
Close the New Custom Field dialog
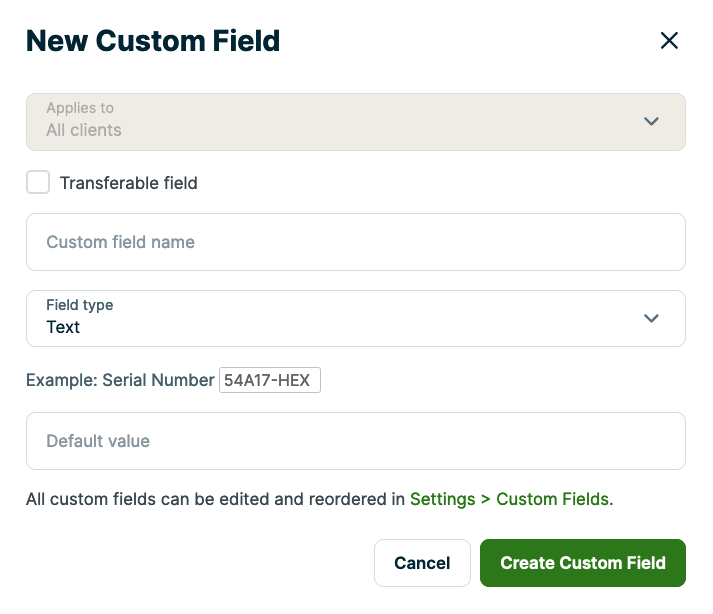tap(669, 41)
